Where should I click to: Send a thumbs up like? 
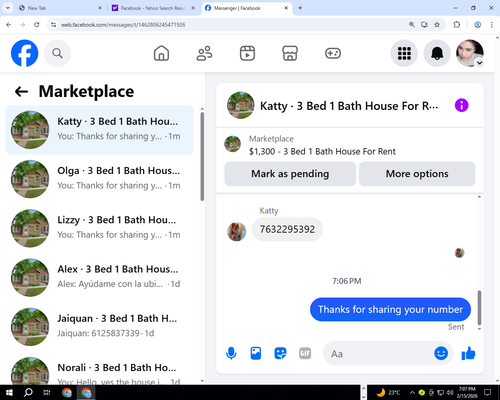(468, 353)
